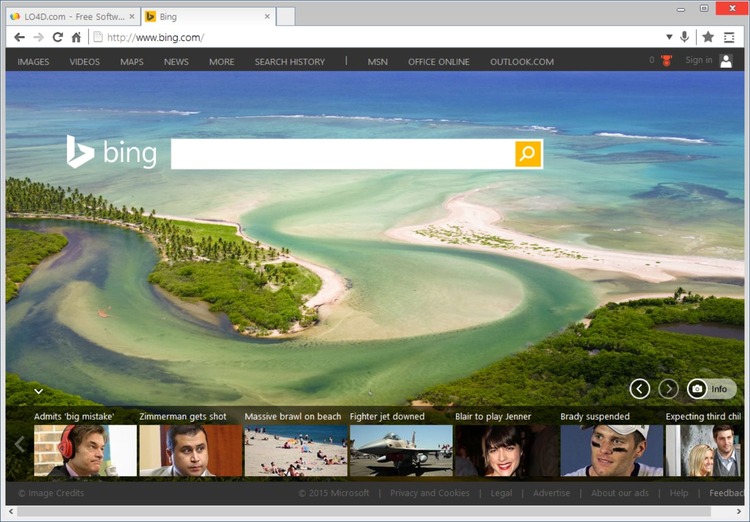Click the Sign in link
750x522 pixels.
tap(698, 60)
